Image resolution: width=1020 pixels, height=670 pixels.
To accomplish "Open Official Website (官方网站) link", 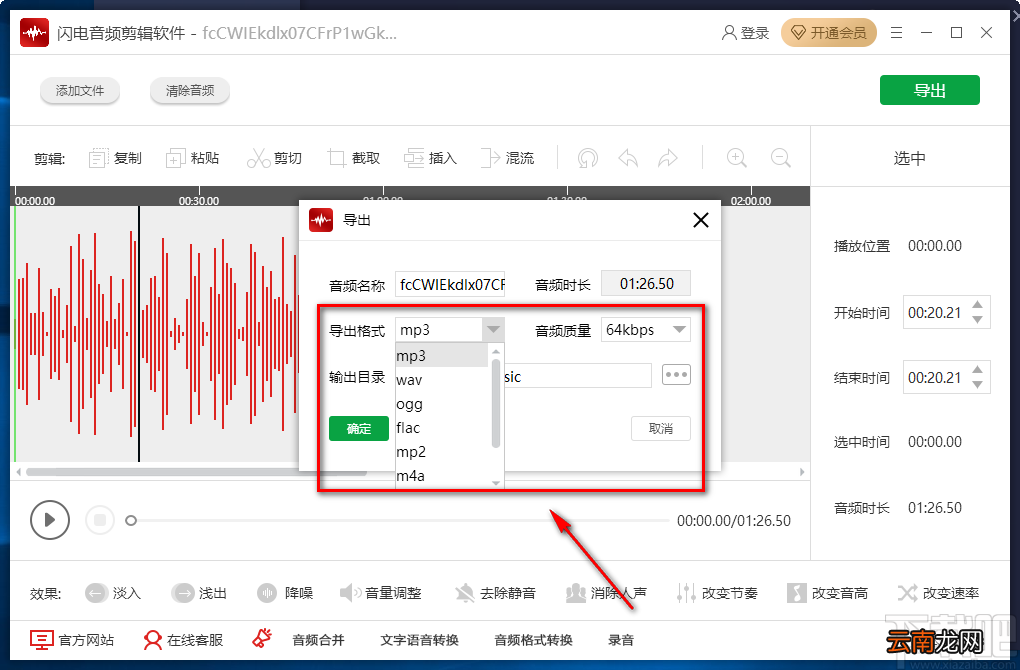I will pos(72,640).
